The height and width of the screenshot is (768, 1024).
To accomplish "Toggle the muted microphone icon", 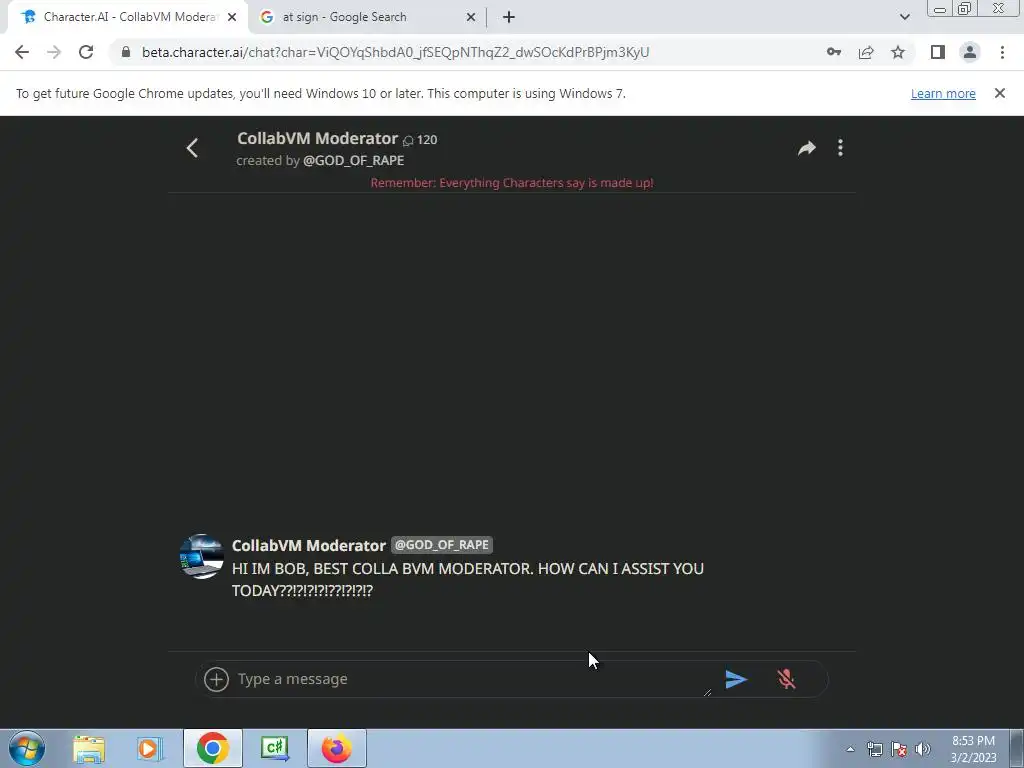I will coord(786,679).
